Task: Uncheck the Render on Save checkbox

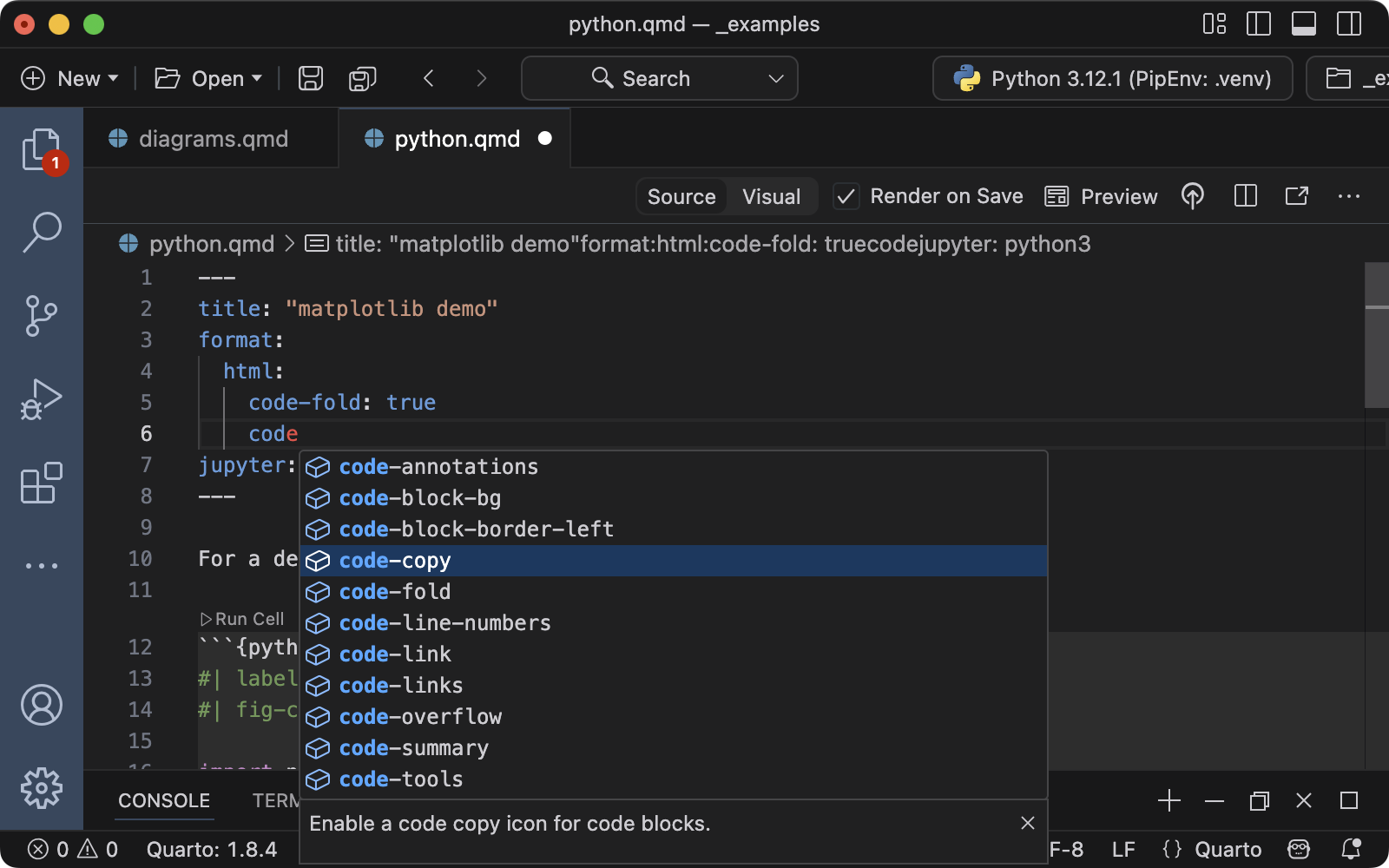Action: [846, 196]
